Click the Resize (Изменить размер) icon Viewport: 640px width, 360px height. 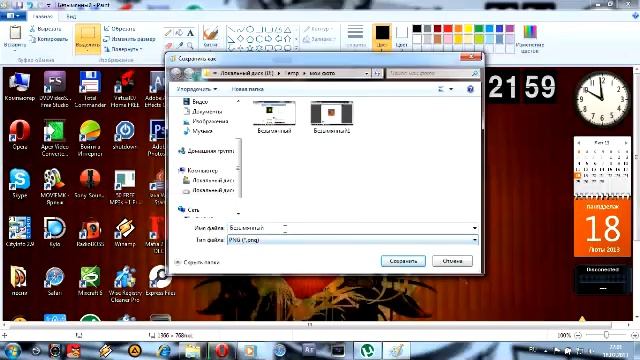(107, 39)
